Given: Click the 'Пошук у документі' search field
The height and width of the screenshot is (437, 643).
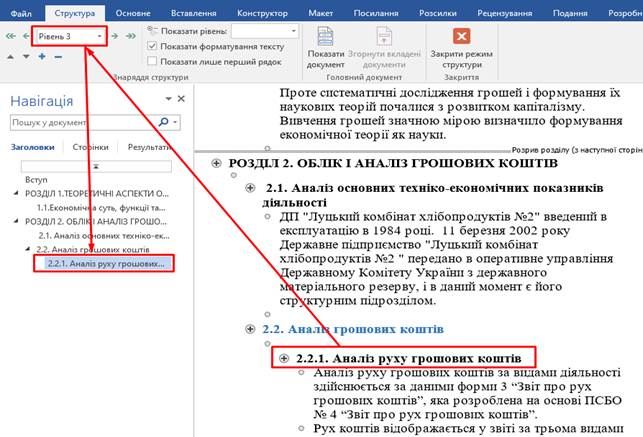Looking at the screenshot, I should pyautogui.click(x=80, y=123).
